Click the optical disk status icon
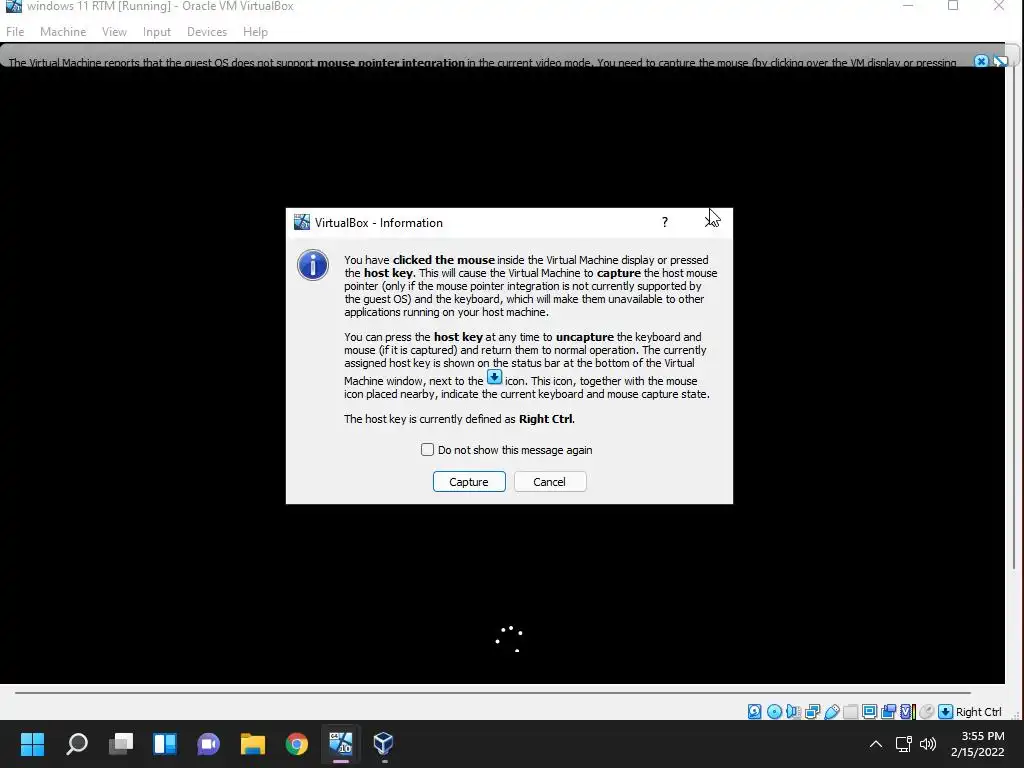 775,712
